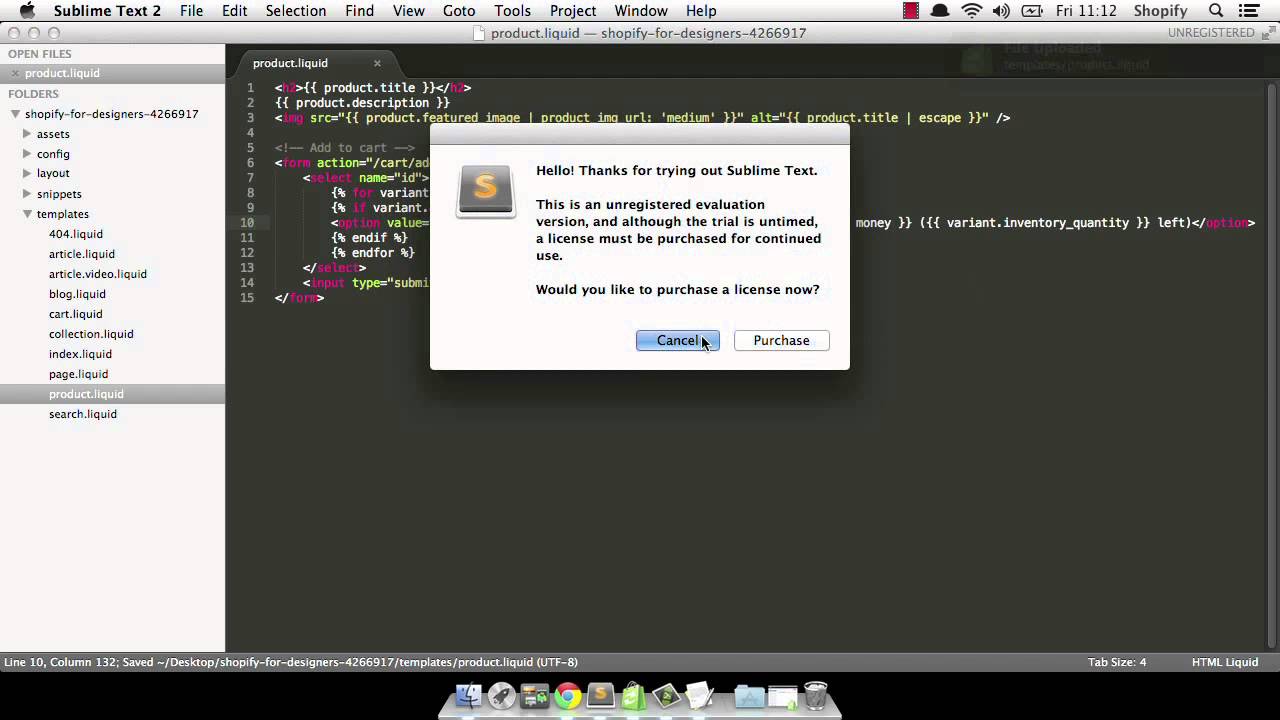
Task: Open the Trash in the Dock
Action: point(816,695)
